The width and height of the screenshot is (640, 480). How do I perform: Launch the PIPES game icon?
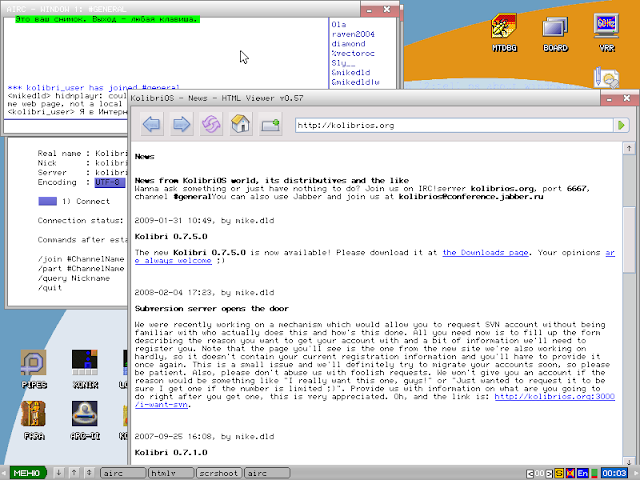pyautogui.click(x=34, y=369)
